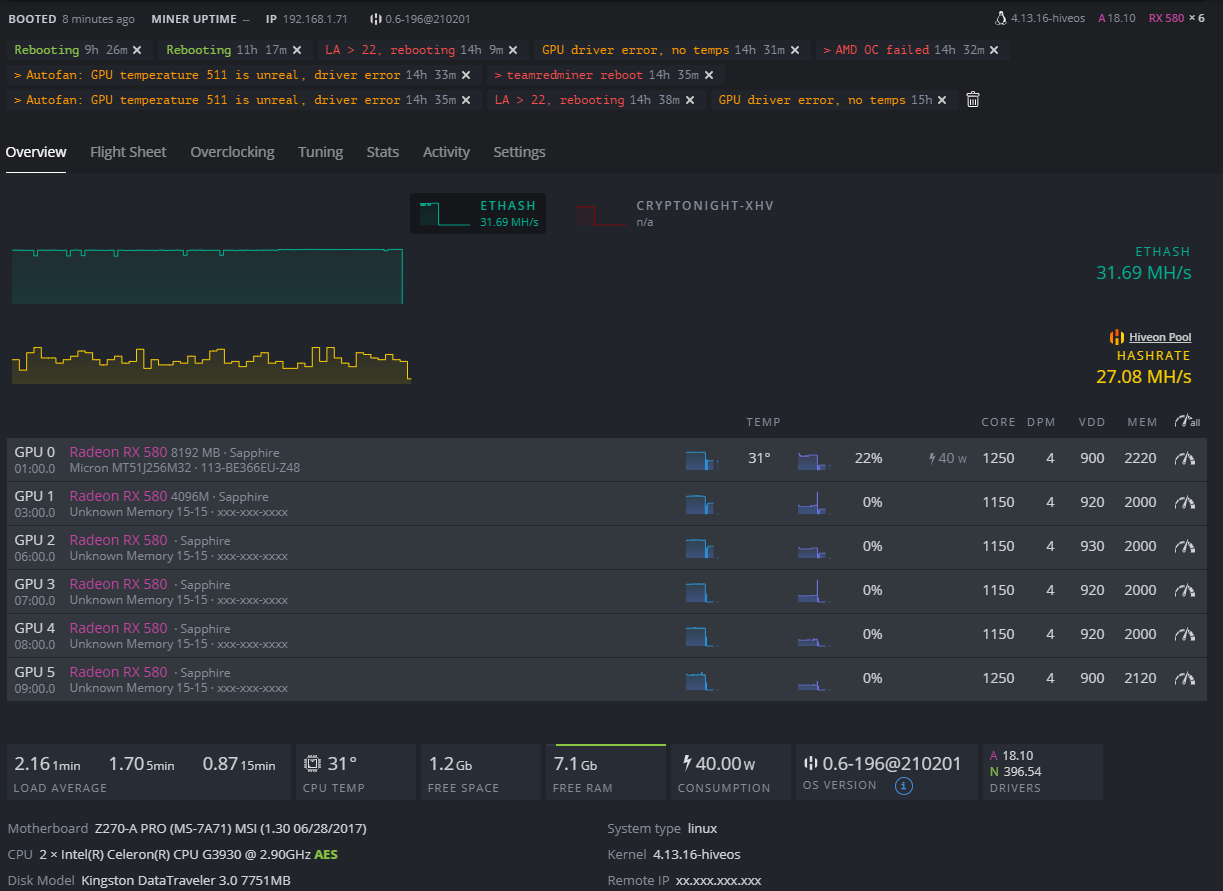Dismiss the 'AMD OC failed' message

pos(994,50)
